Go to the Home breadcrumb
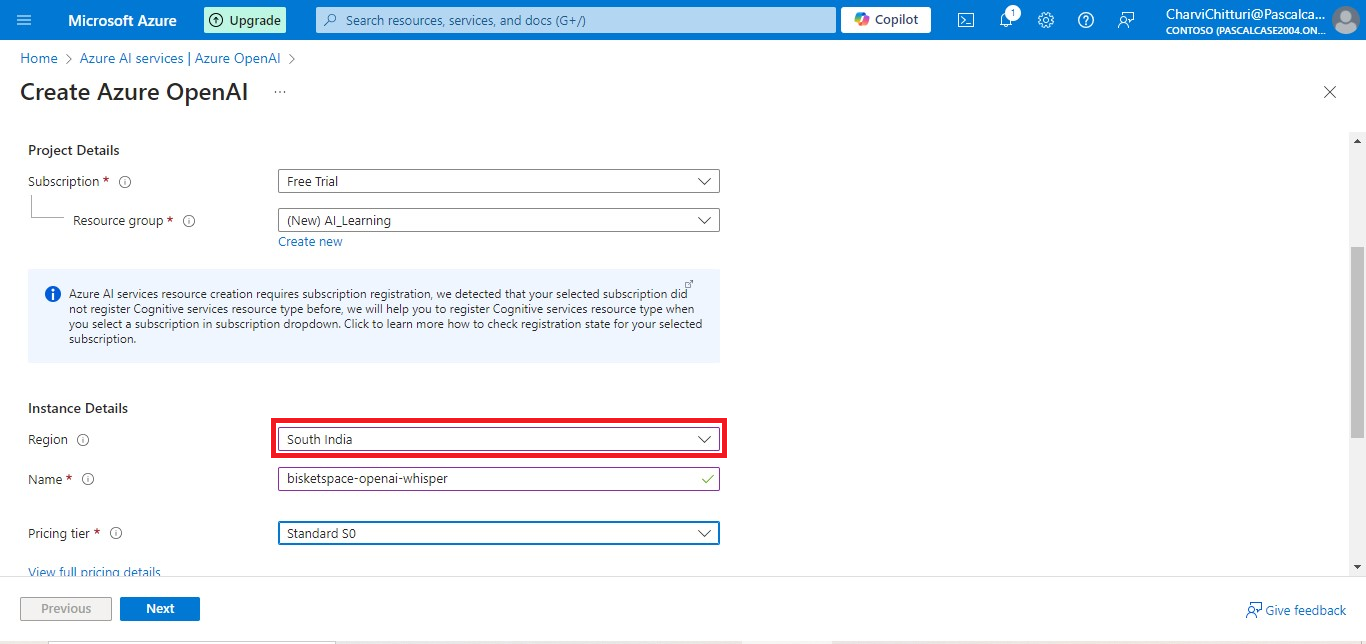The width and height of the screenshot is (1366, 644). coord(39,59)
